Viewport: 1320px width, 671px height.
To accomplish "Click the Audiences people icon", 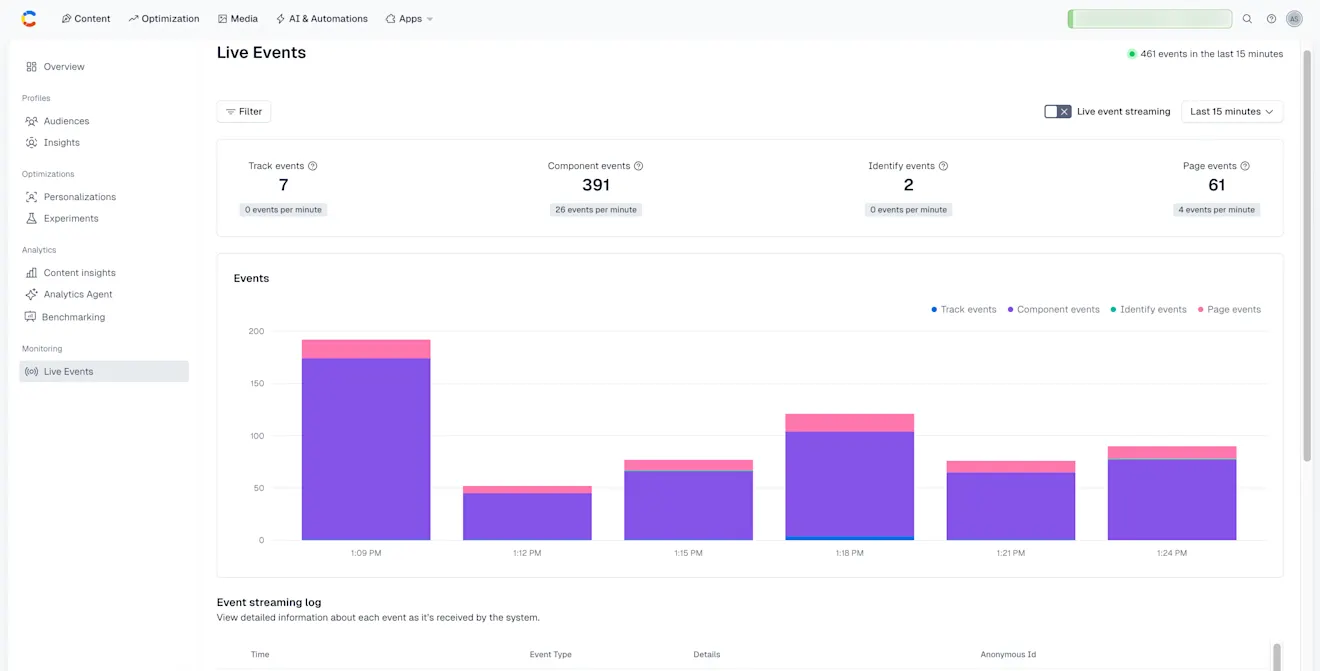I will 31,121.
